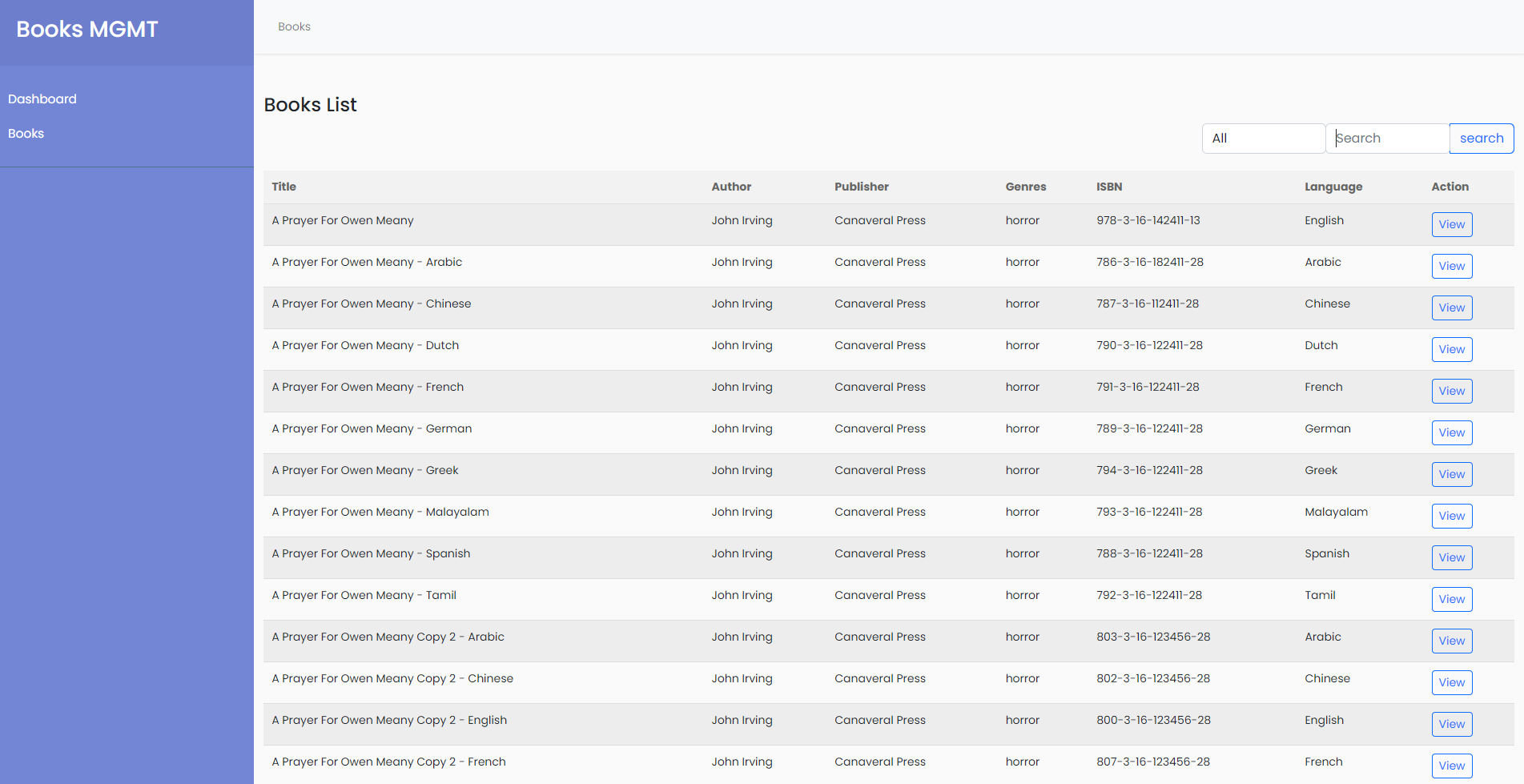Click inside the Search text field
The width and height of the screenshot is (1524, 784).
(x=1388, y=138)
